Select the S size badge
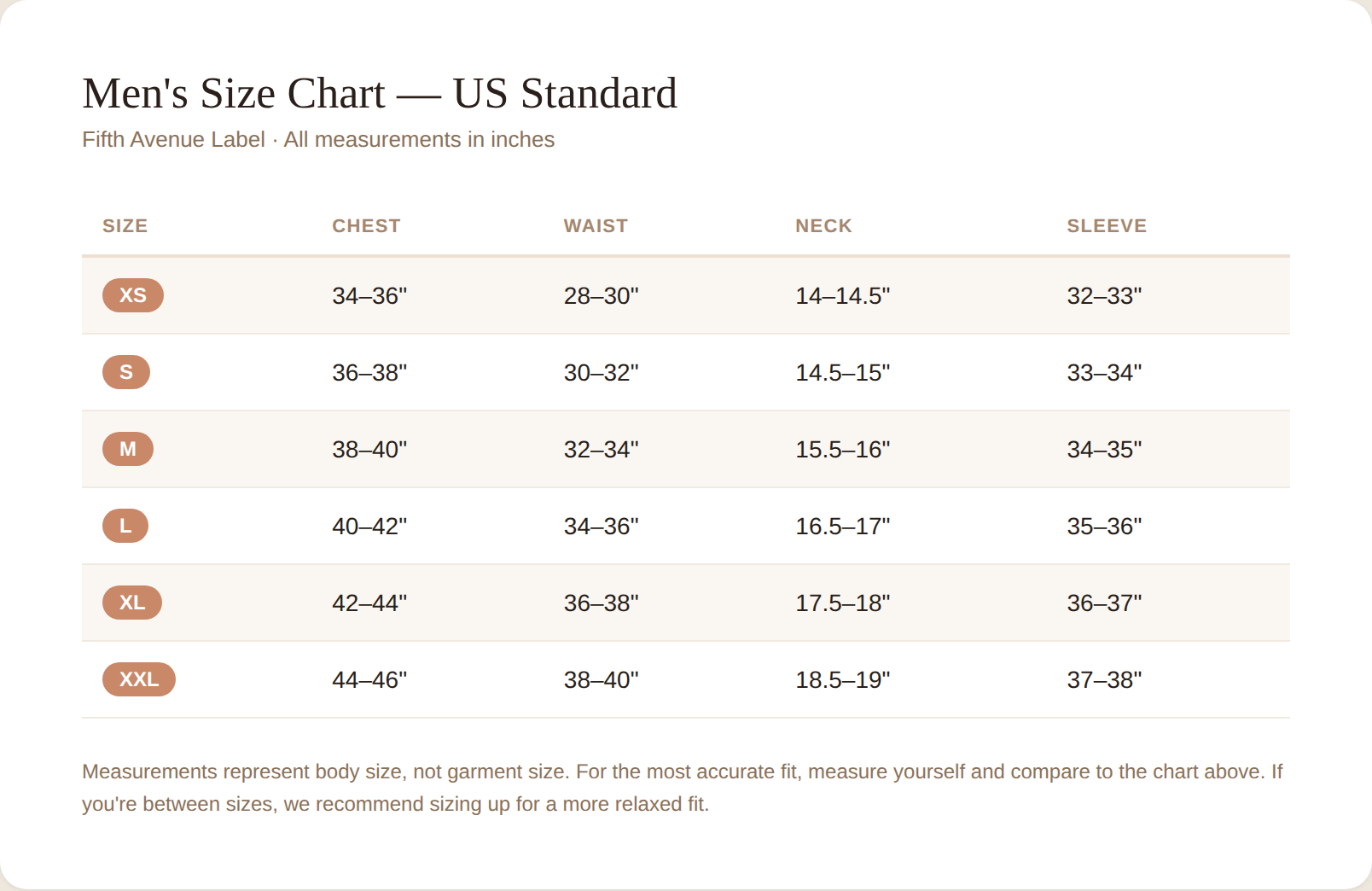 (x=126, y=372)
